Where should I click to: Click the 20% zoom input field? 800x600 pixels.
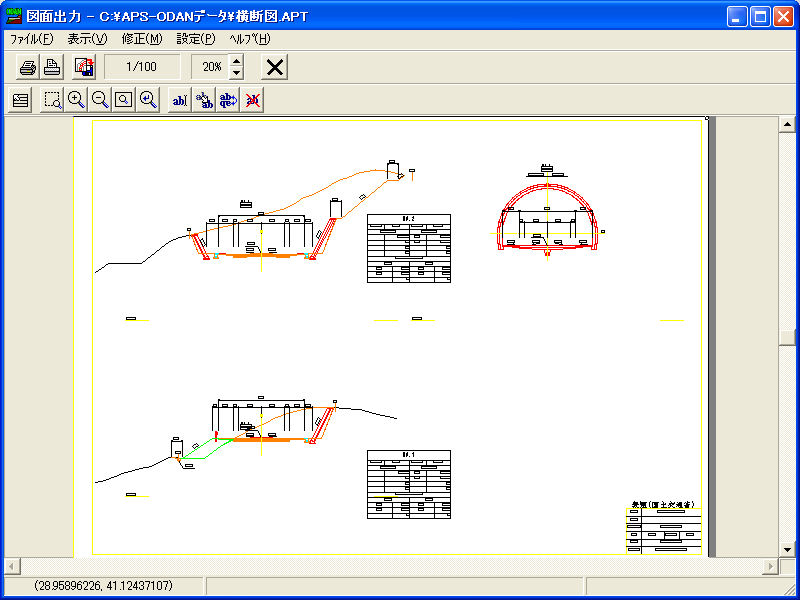(x=210, y=67)
